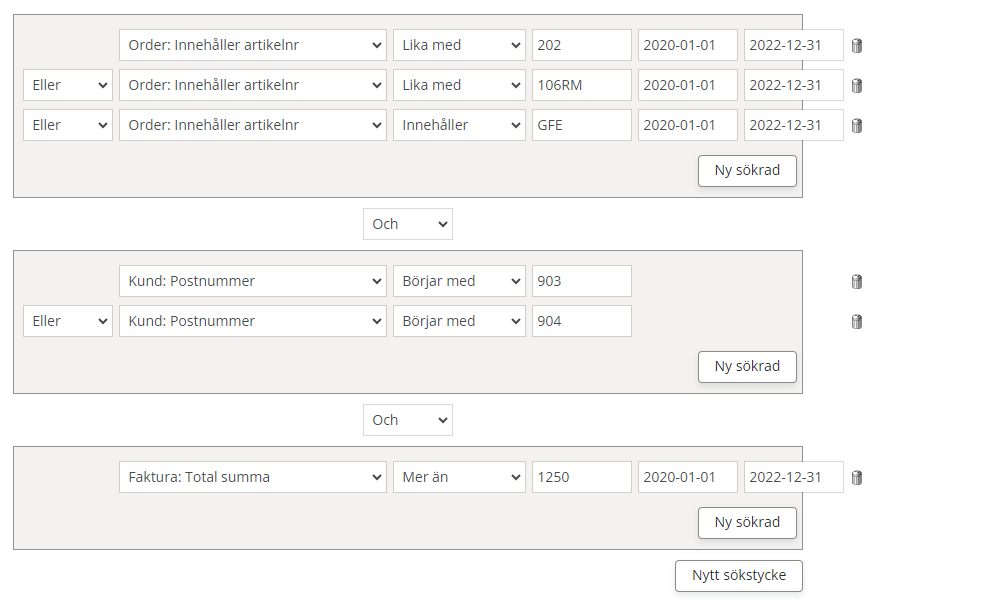Focus the value field containing 1250
This screenshot has width=1003, height=602.
tap(581, 477)
